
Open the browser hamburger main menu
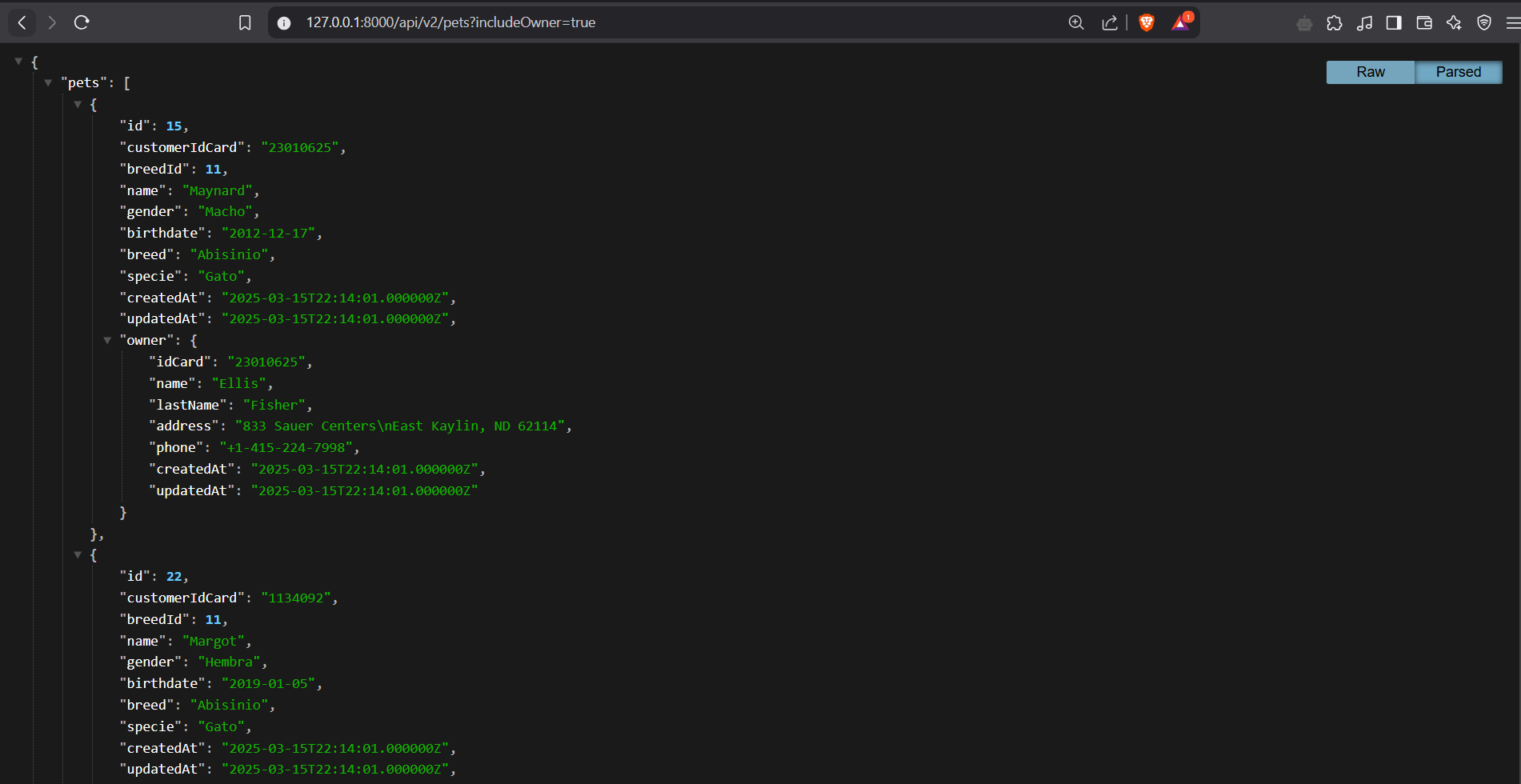click(1512, 22)
